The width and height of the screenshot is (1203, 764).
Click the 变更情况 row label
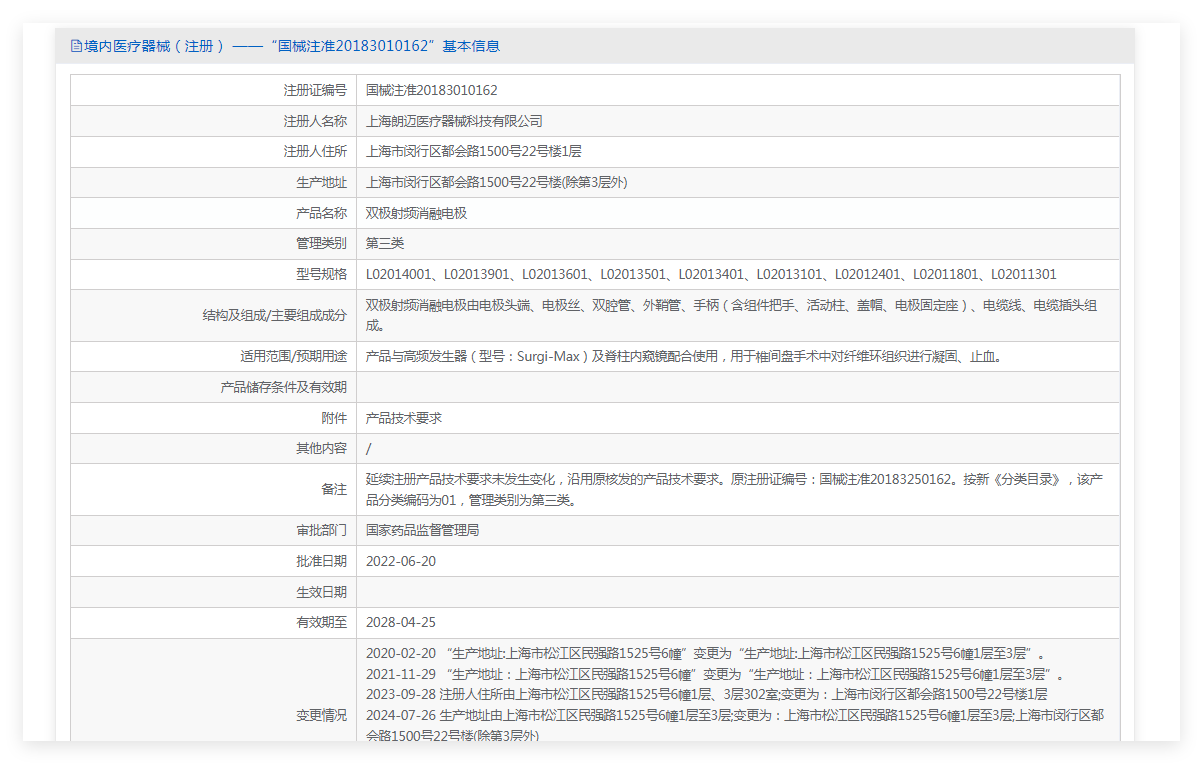pyautogui.click(x=321, y=715)
